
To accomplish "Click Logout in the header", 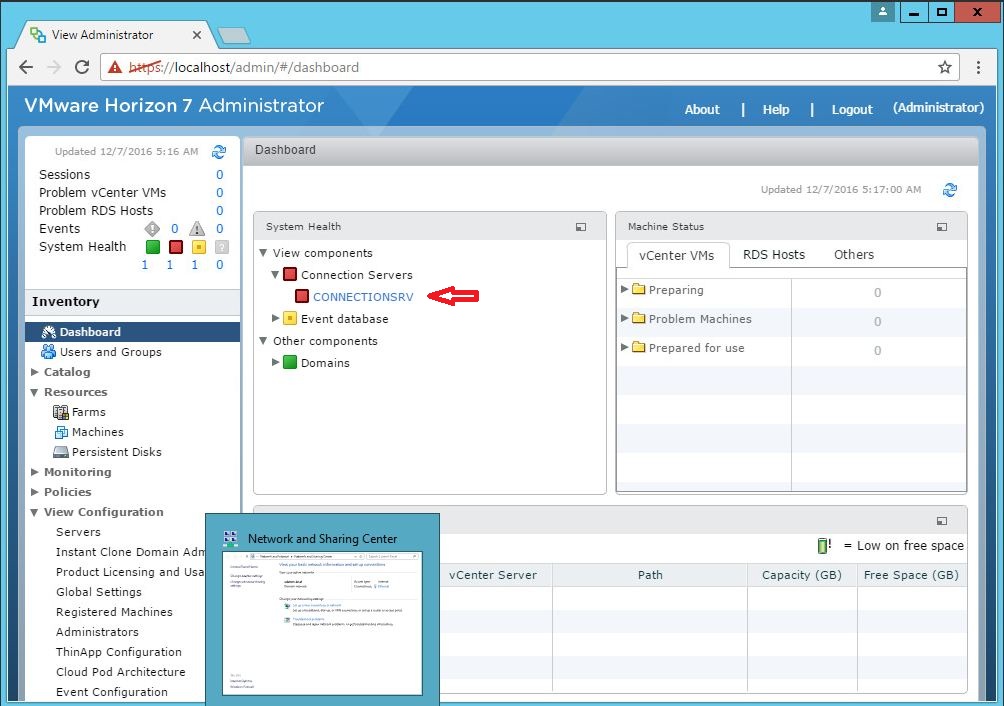I will pos(852,109).
